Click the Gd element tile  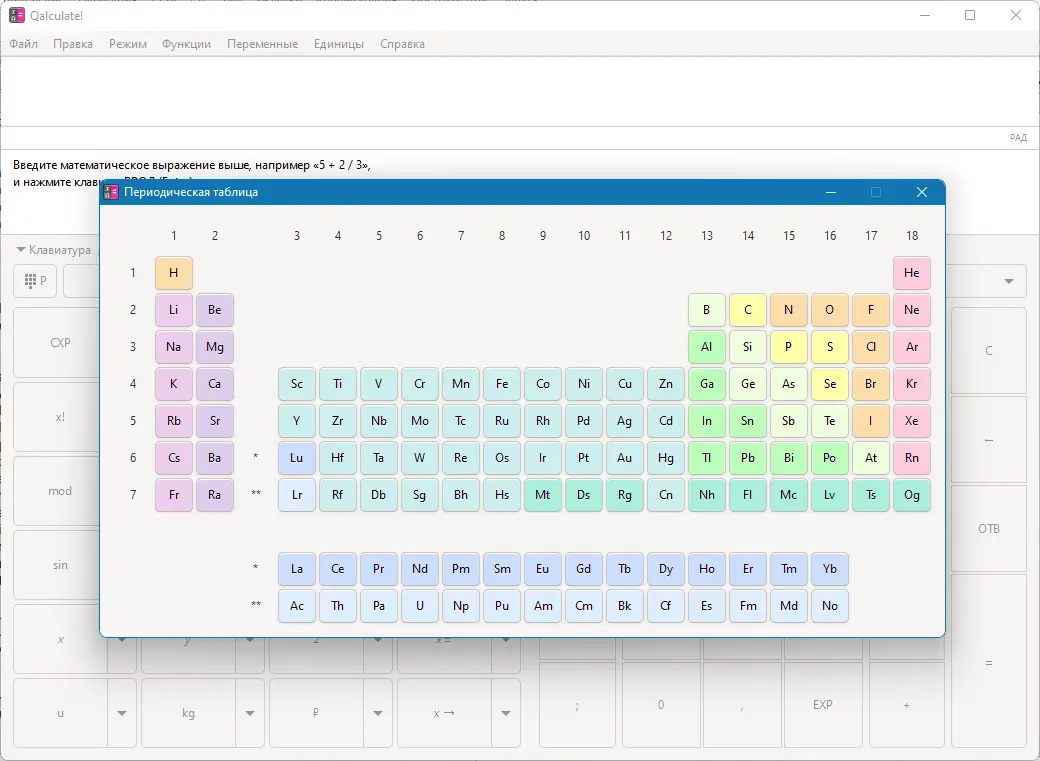coord(584,569)
